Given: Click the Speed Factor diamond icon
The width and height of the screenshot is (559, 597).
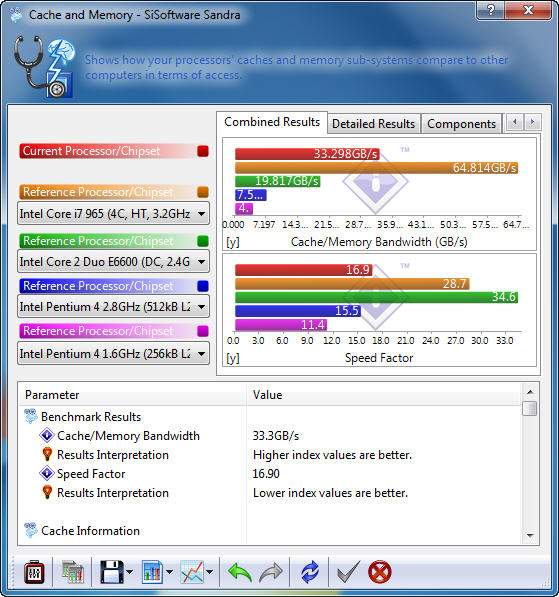Looking at the screenshot, I should pos(47,473).
